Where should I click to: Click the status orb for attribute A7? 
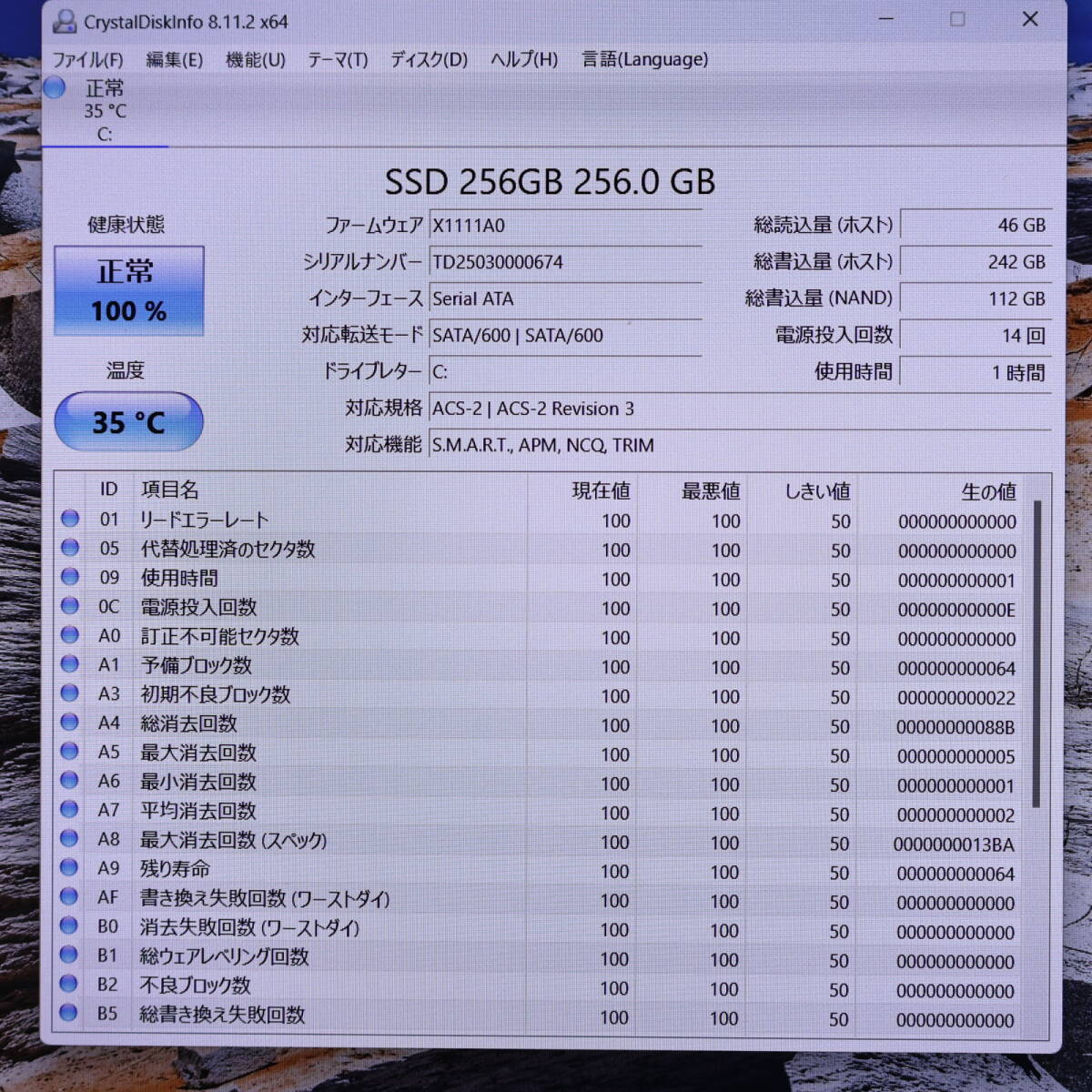70,810
